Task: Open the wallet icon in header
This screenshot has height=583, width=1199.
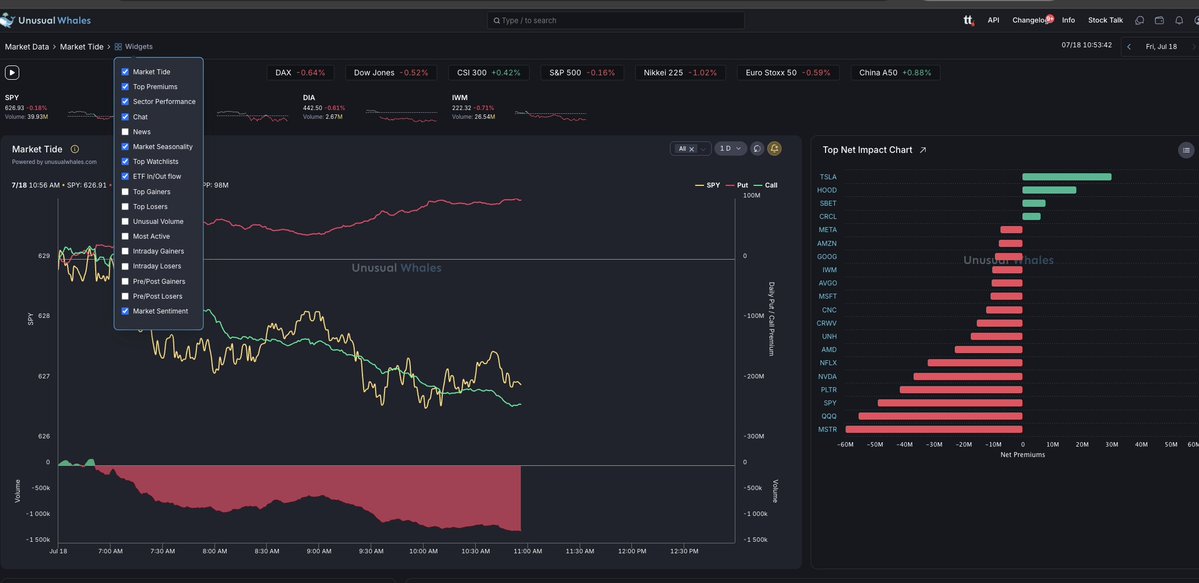Action: pos(1159,21)
